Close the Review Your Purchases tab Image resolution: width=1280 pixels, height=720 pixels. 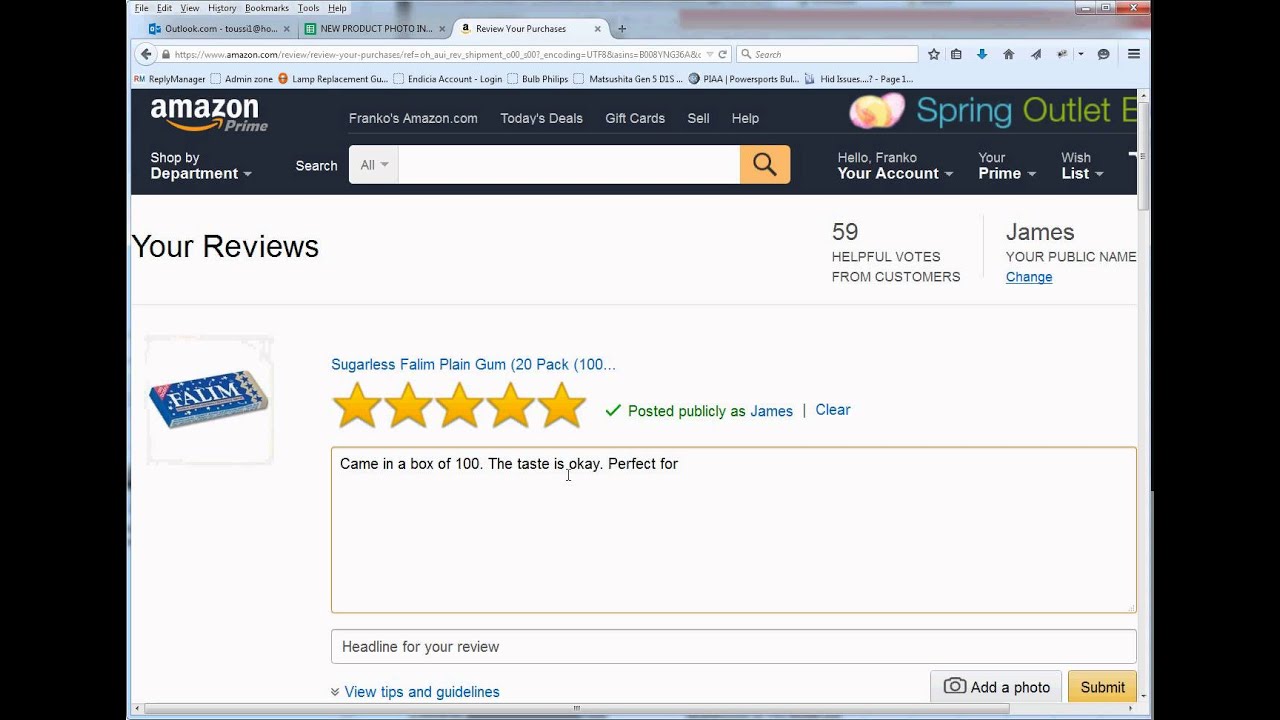point(597,29)
